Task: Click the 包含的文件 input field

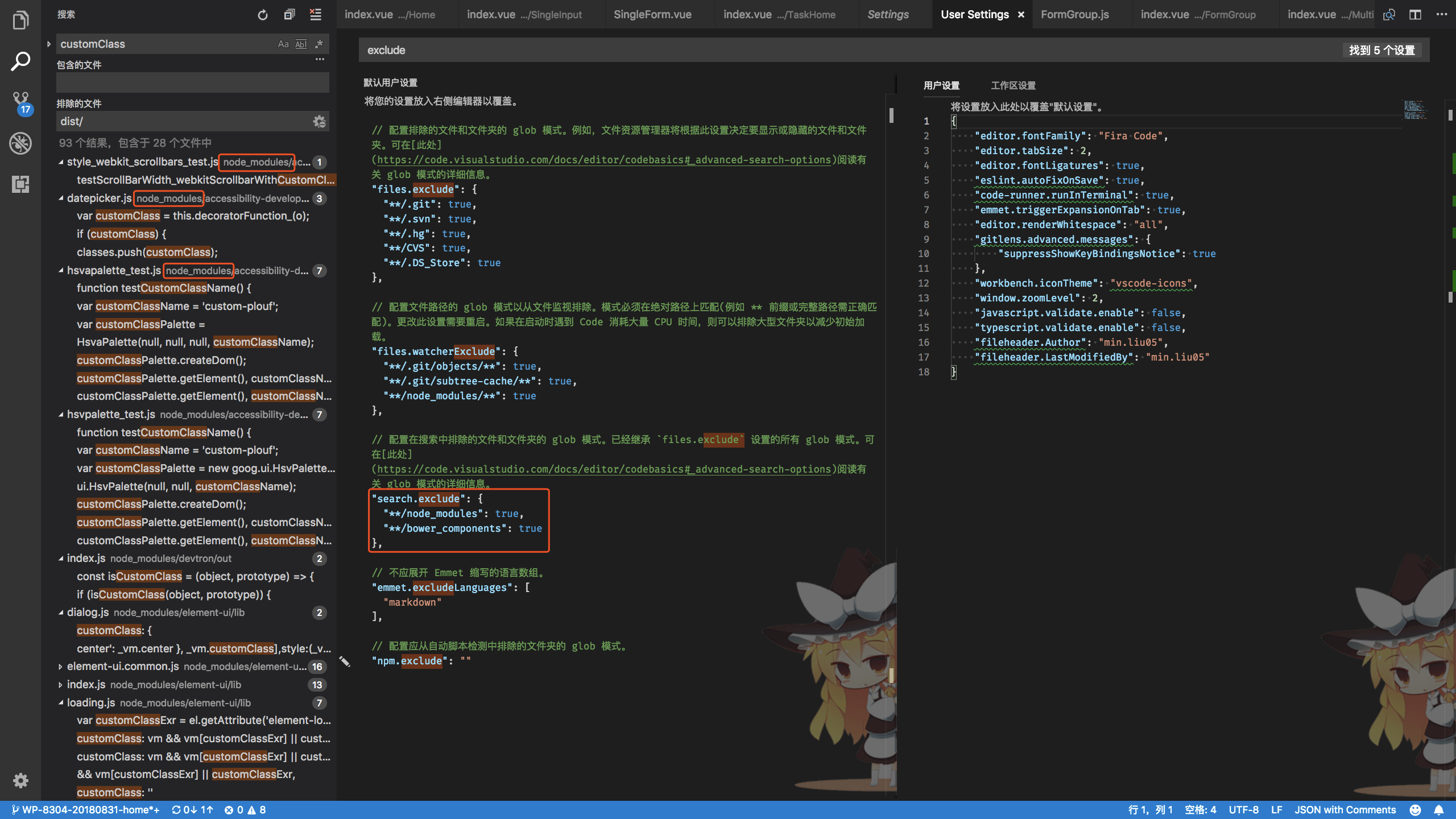Action: (x=192, y=82)
